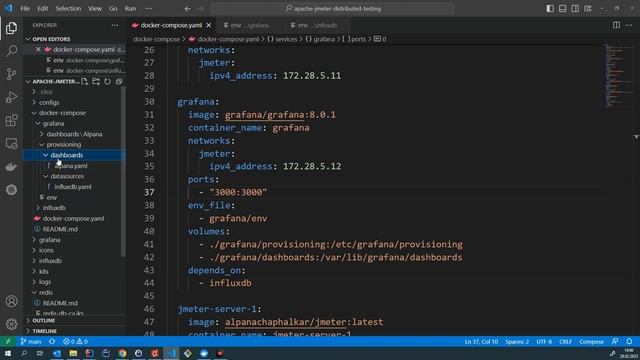Open the View menu

[x=95, y=9]
